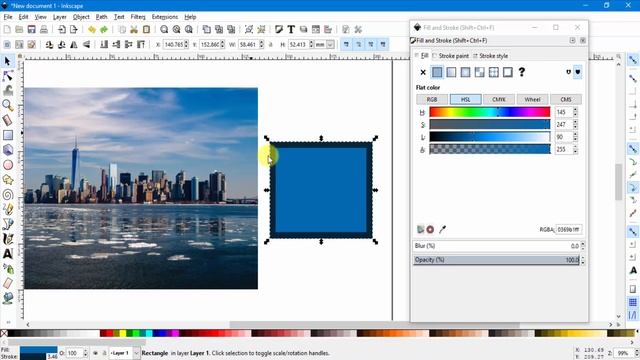
Task: Choose the Unset paint question mark
Action: [x=522, y=72]
